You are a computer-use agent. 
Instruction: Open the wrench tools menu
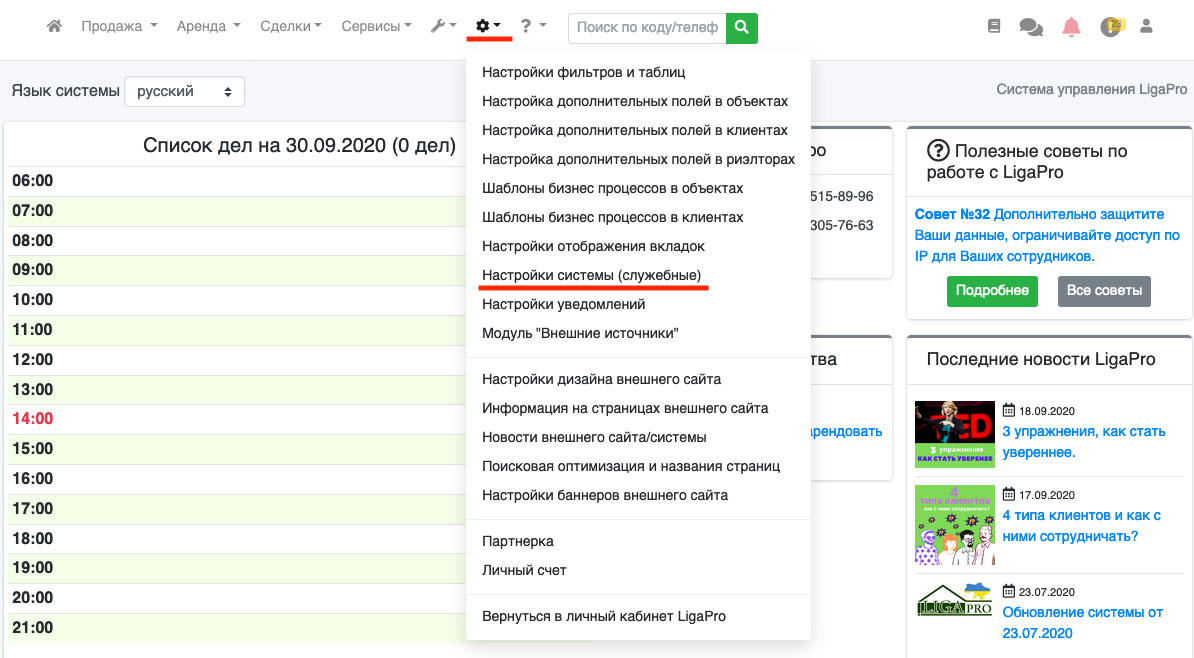[443, 27]
